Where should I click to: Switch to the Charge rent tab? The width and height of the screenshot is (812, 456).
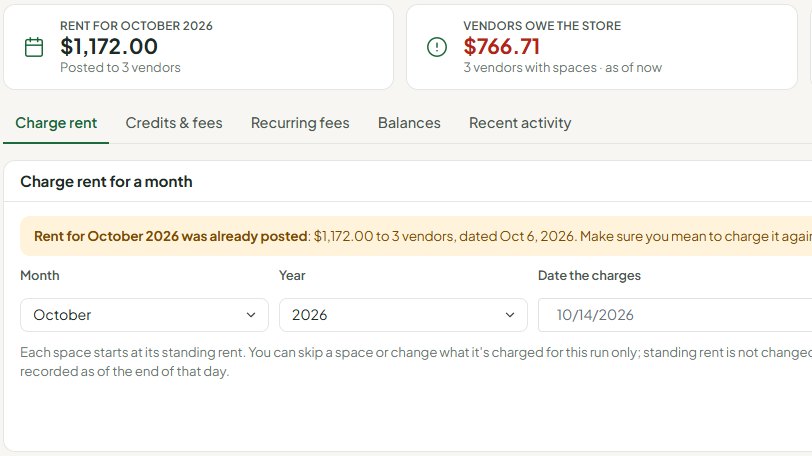tap(56, 123)
